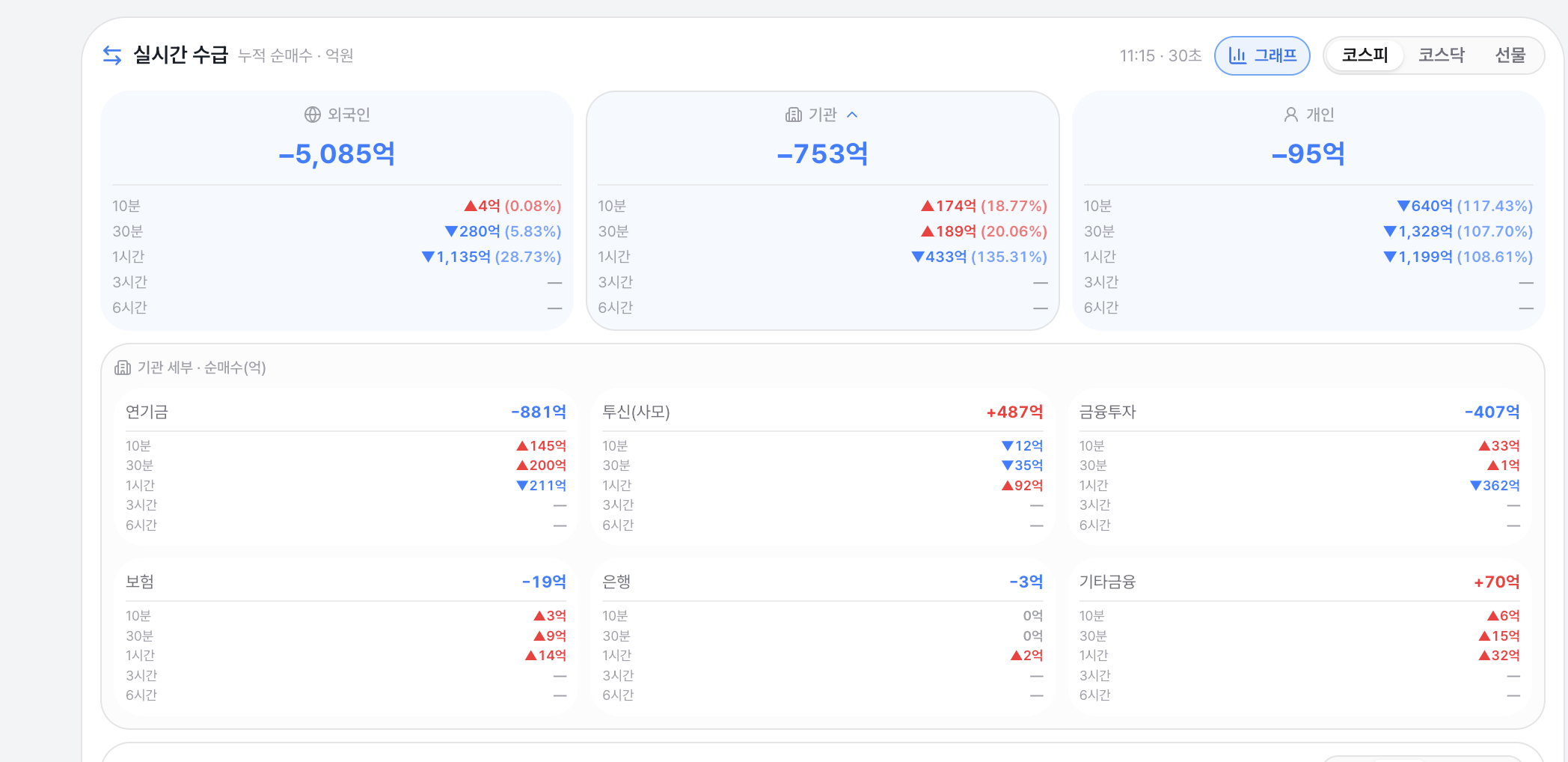Click the 연기금 net value -881억
The width and height of the screenshot is (1568, 762).
pos(539,412)
